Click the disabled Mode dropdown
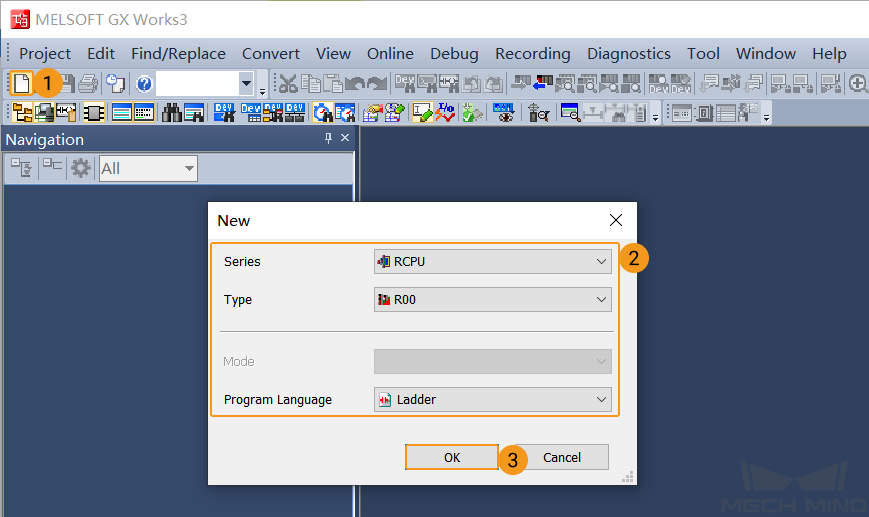Screen dimensions: 869x517 coord(493,361)
